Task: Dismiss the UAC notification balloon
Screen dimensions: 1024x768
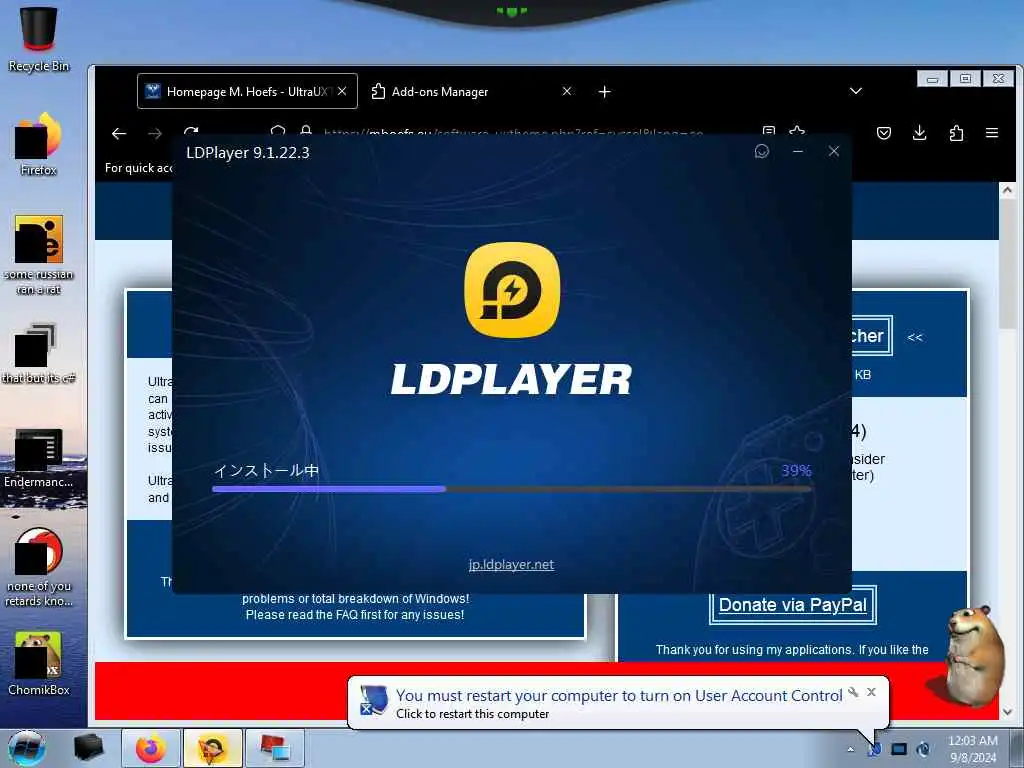Action: [x=871, y=692]
